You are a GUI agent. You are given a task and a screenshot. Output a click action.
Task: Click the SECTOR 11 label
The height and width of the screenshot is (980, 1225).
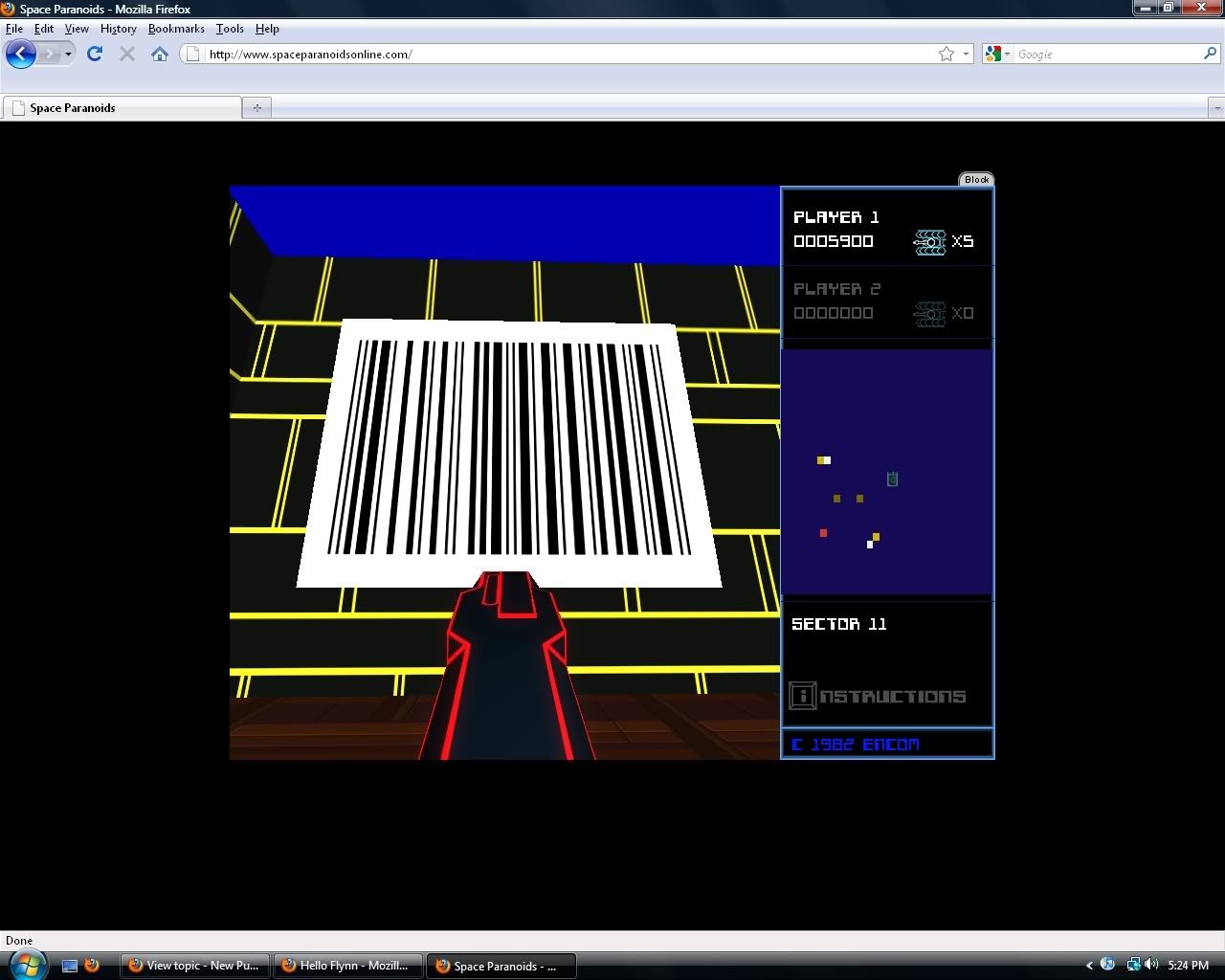[x=839, y=624]
